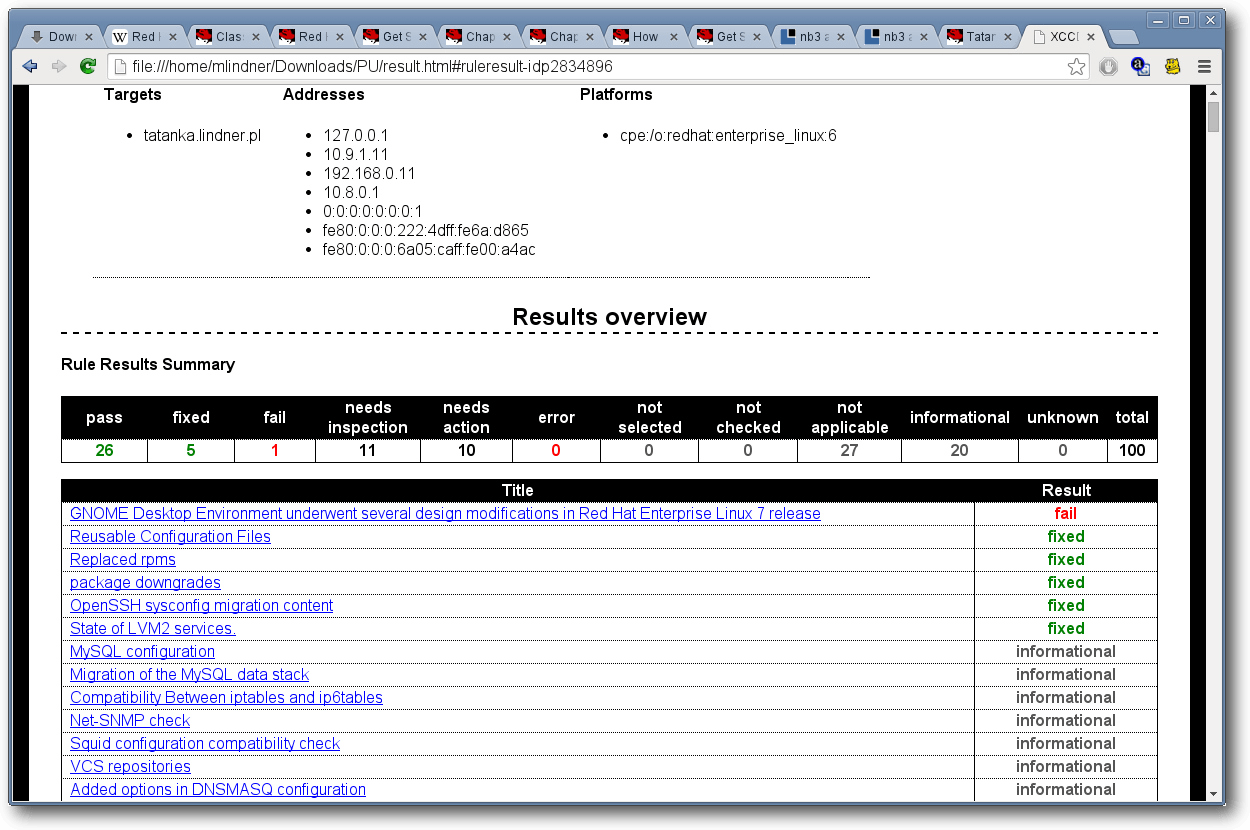Click the browser forward arrow

58,66
